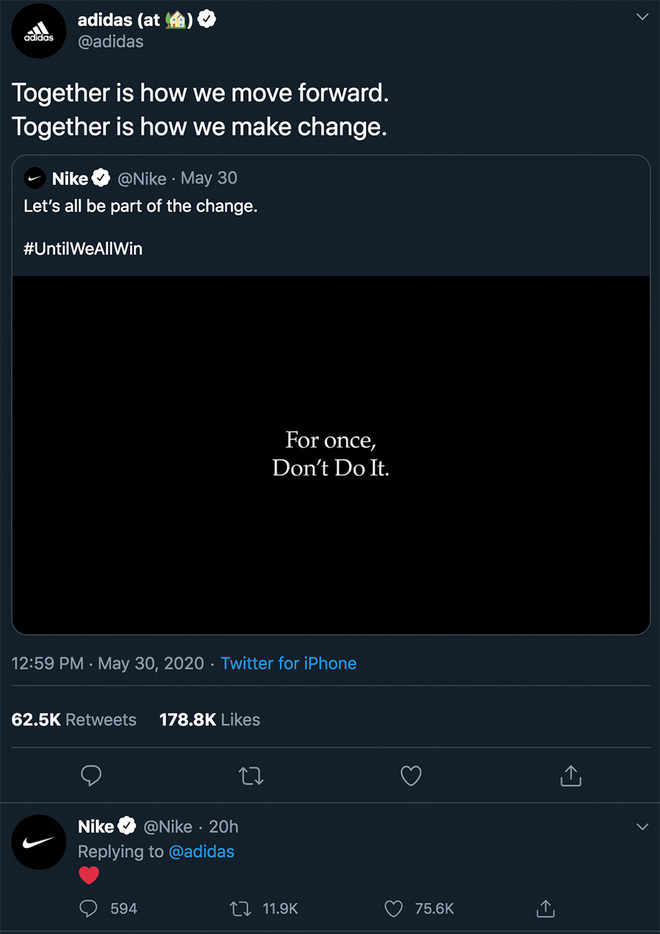
Task: Reply to the adidas tweet
Action: click(x=91, y=776)
